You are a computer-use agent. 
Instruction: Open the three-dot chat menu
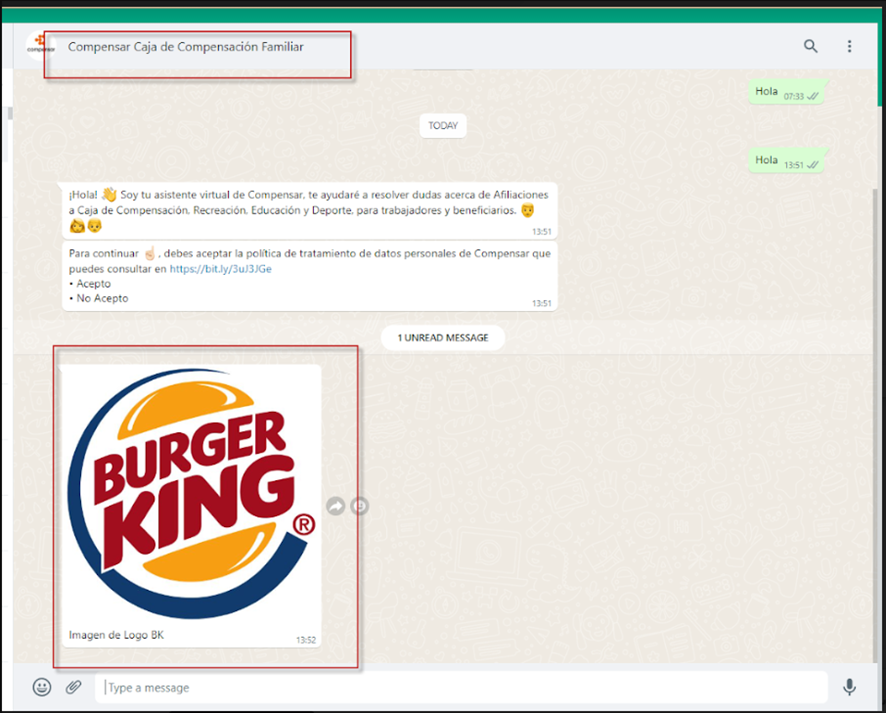pos(849,46)
